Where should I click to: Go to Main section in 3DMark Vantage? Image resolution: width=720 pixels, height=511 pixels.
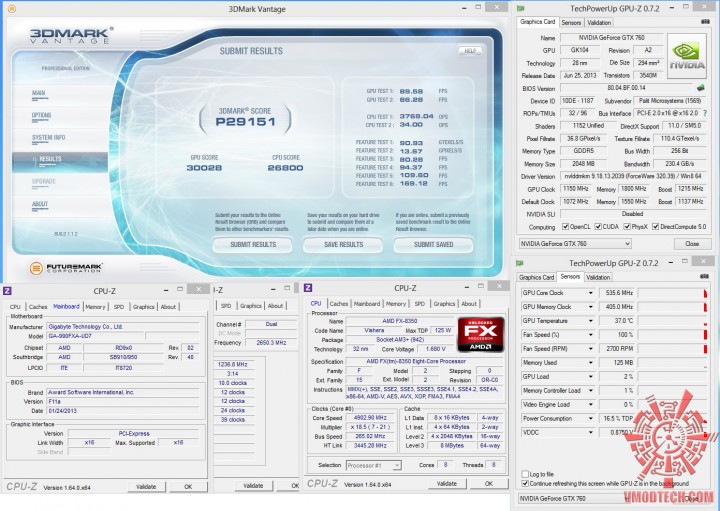pyautogui.click(x=39, y=93)
